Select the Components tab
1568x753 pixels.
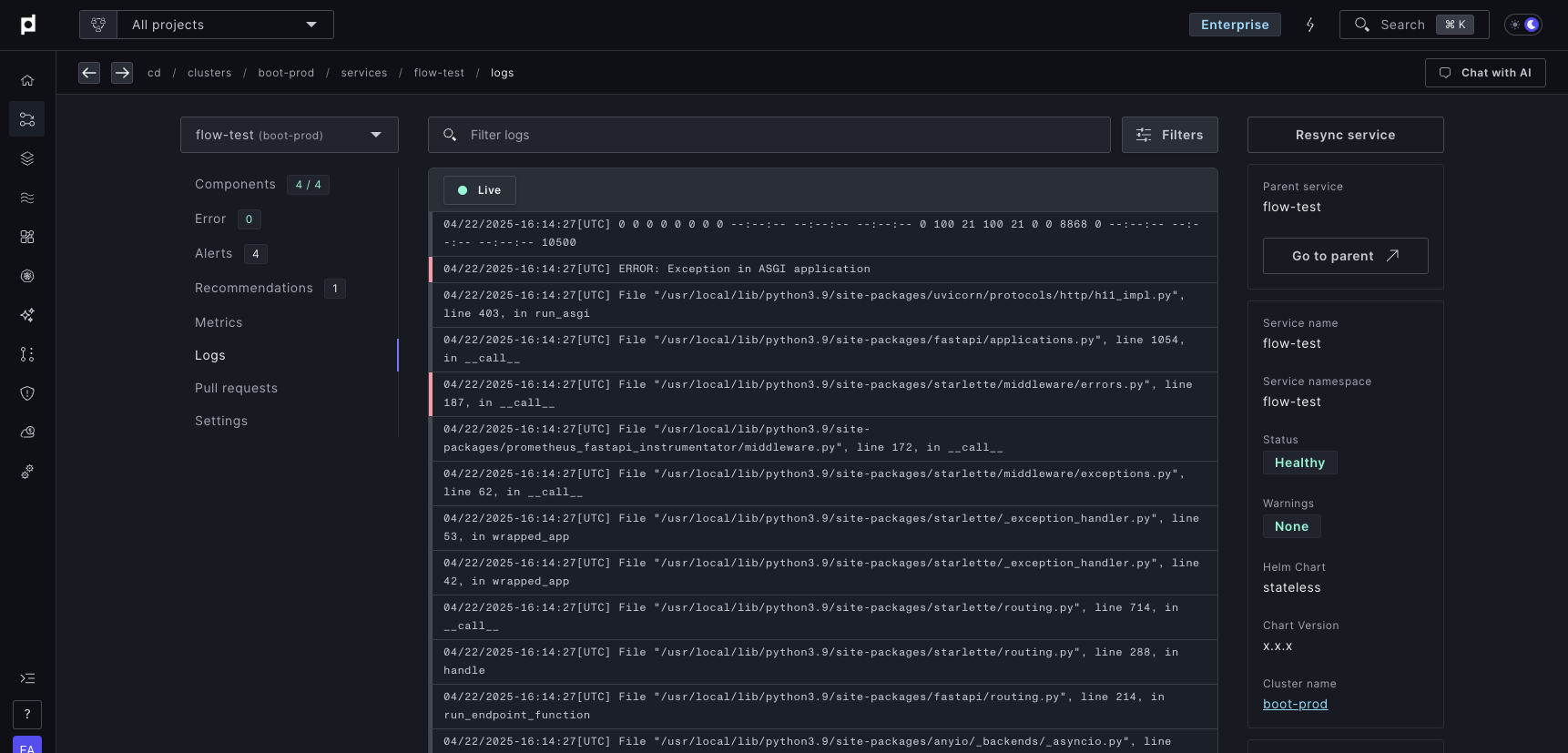[x=235, y=184]
